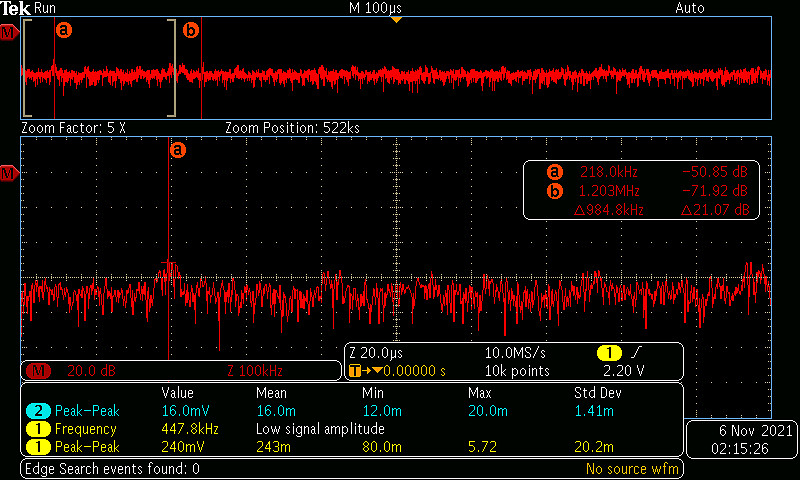The image size is (800, 480).
Task: Open the cursor a readout 218.0kHz
Action: tap(608, 172)
